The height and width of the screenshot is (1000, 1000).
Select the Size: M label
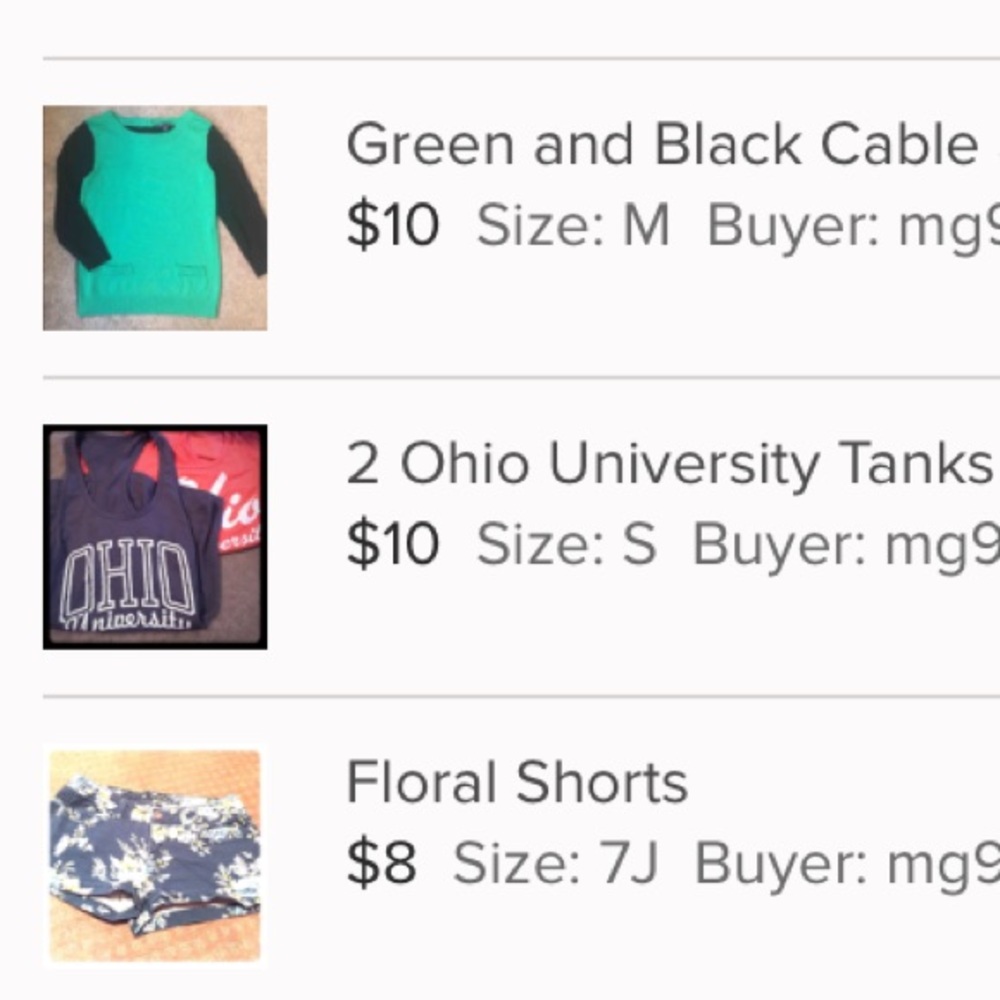click(x=573, y=226)
